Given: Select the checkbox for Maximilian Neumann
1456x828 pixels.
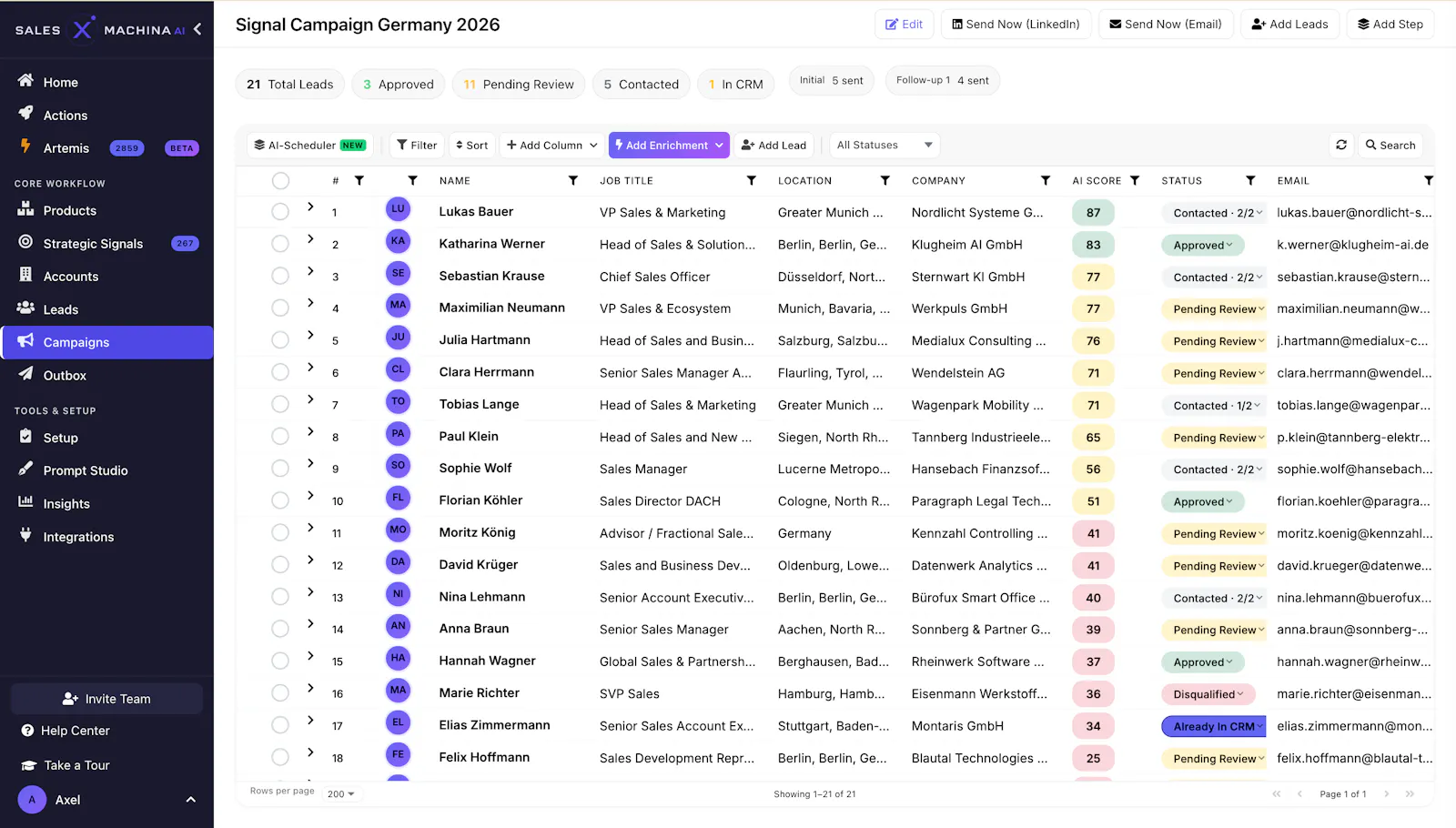Looking at the screenshot, I should tap(280, 308).
